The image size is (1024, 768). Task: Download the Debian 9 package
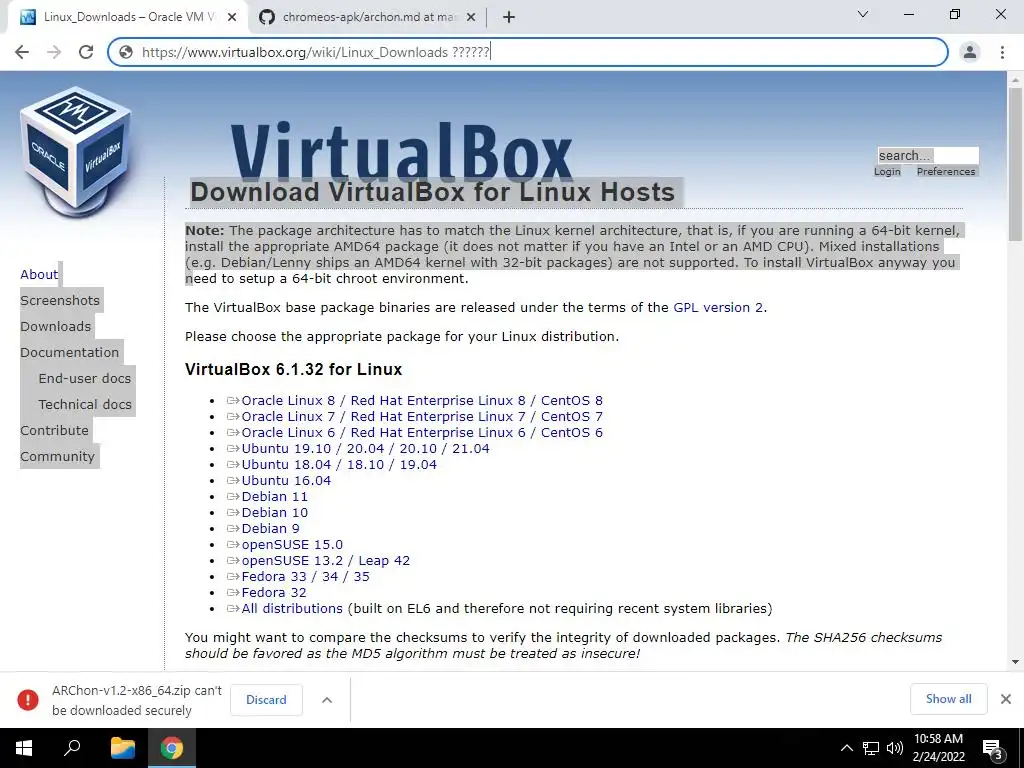tap(270, 528)
